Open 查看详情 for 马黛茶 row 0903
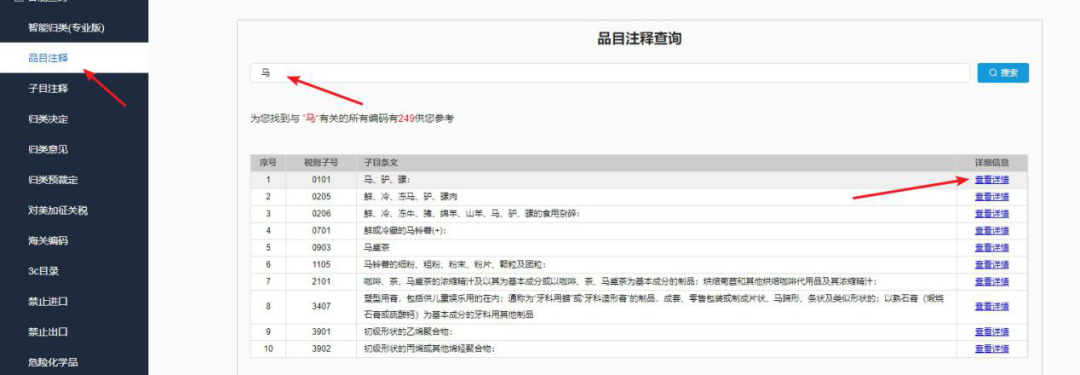 pos(992,247)
